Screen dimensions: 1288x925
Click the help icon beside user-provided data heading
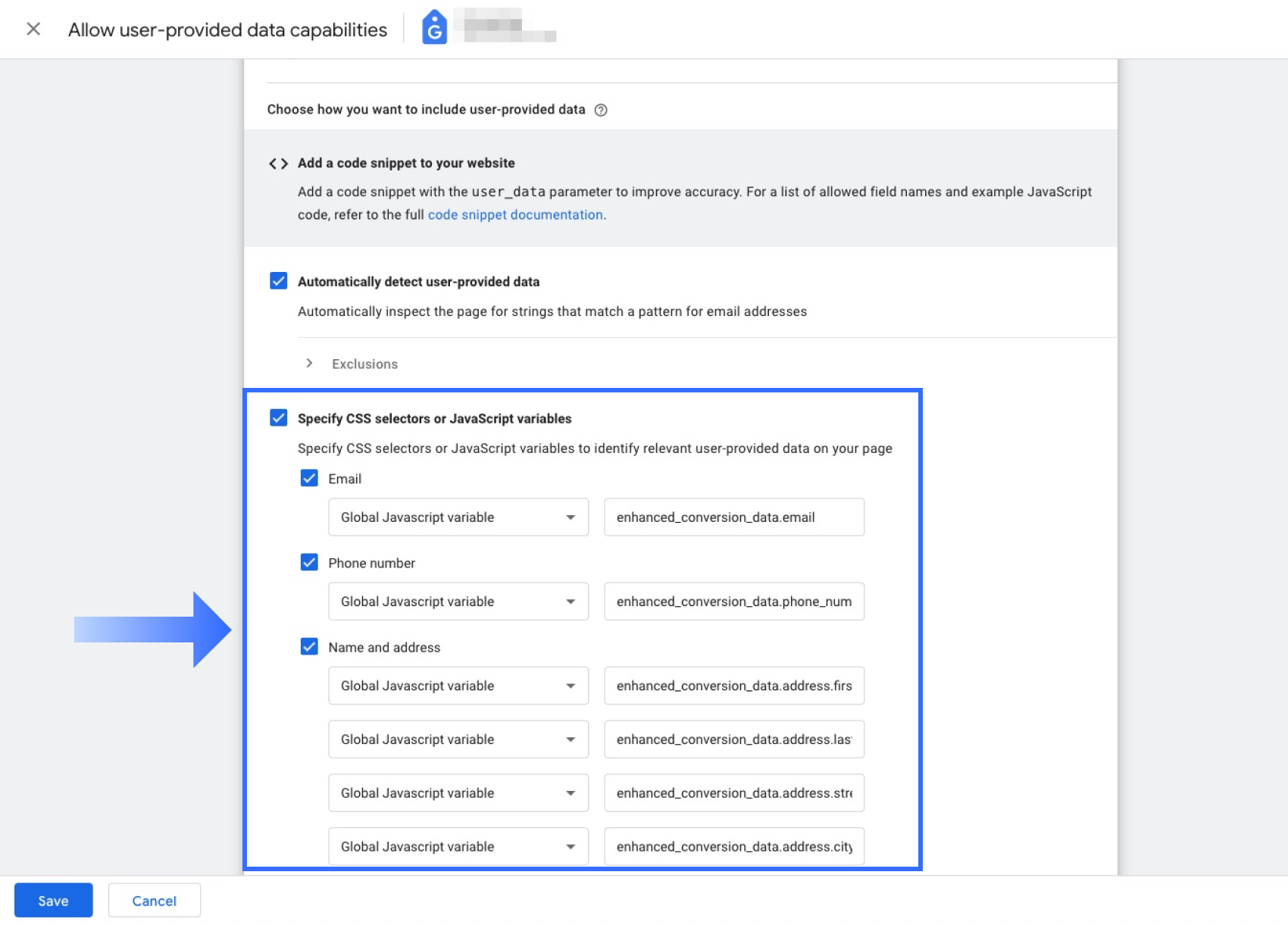tap(601, 110)
